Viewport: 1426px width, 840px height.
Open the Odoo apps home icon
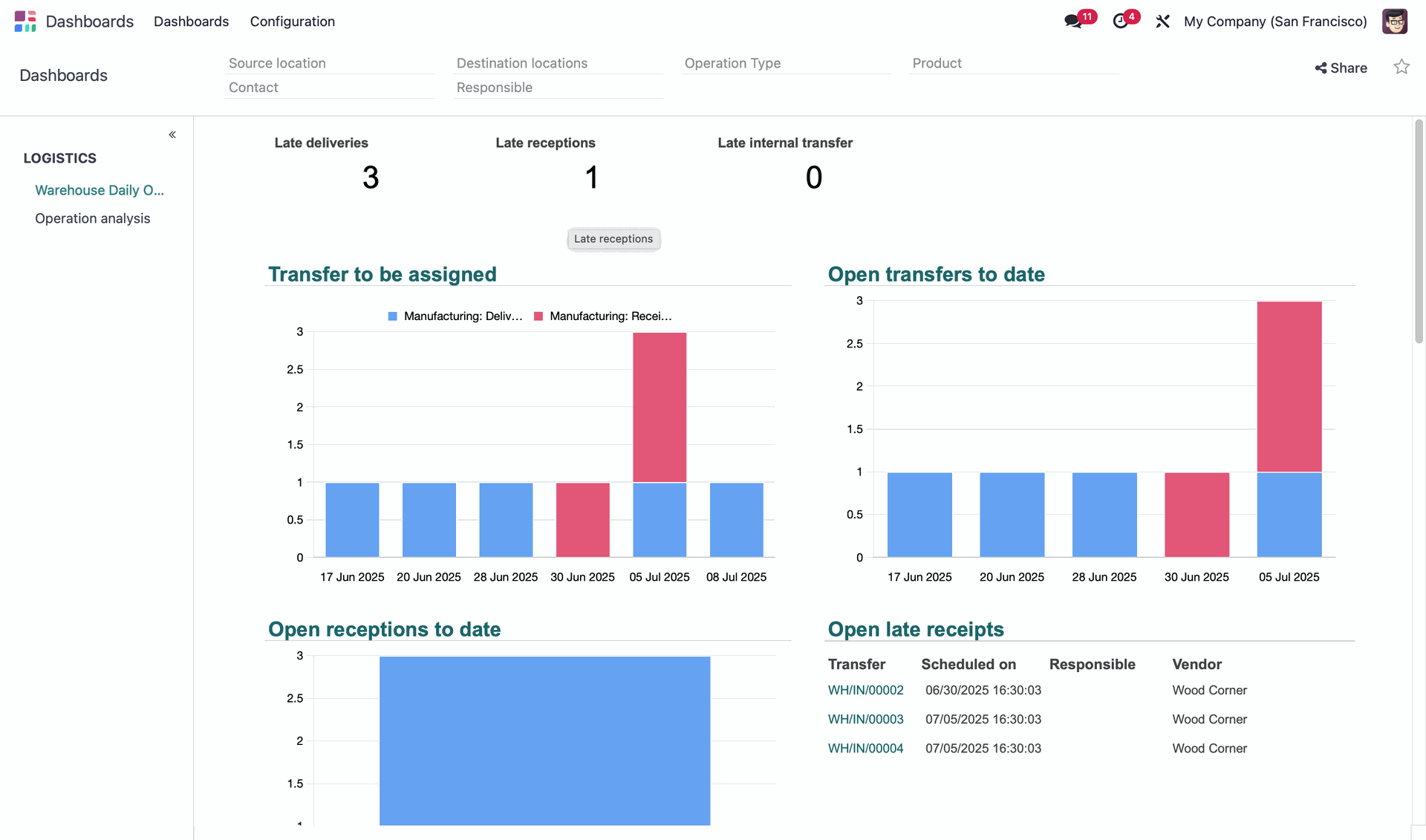coord(25,22)
